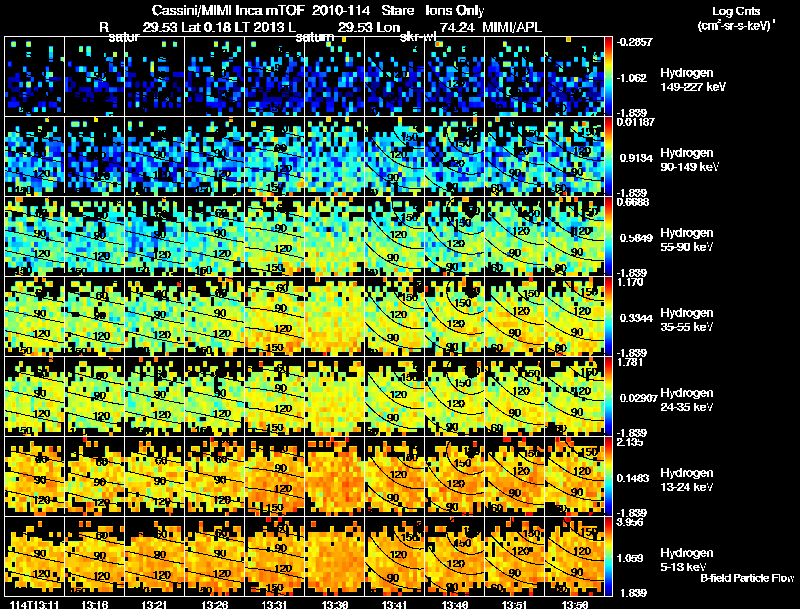Open the 149-227 keV panel at 13:56
The width and height of the screenshot is (800, 609).
tap(574, 75)
